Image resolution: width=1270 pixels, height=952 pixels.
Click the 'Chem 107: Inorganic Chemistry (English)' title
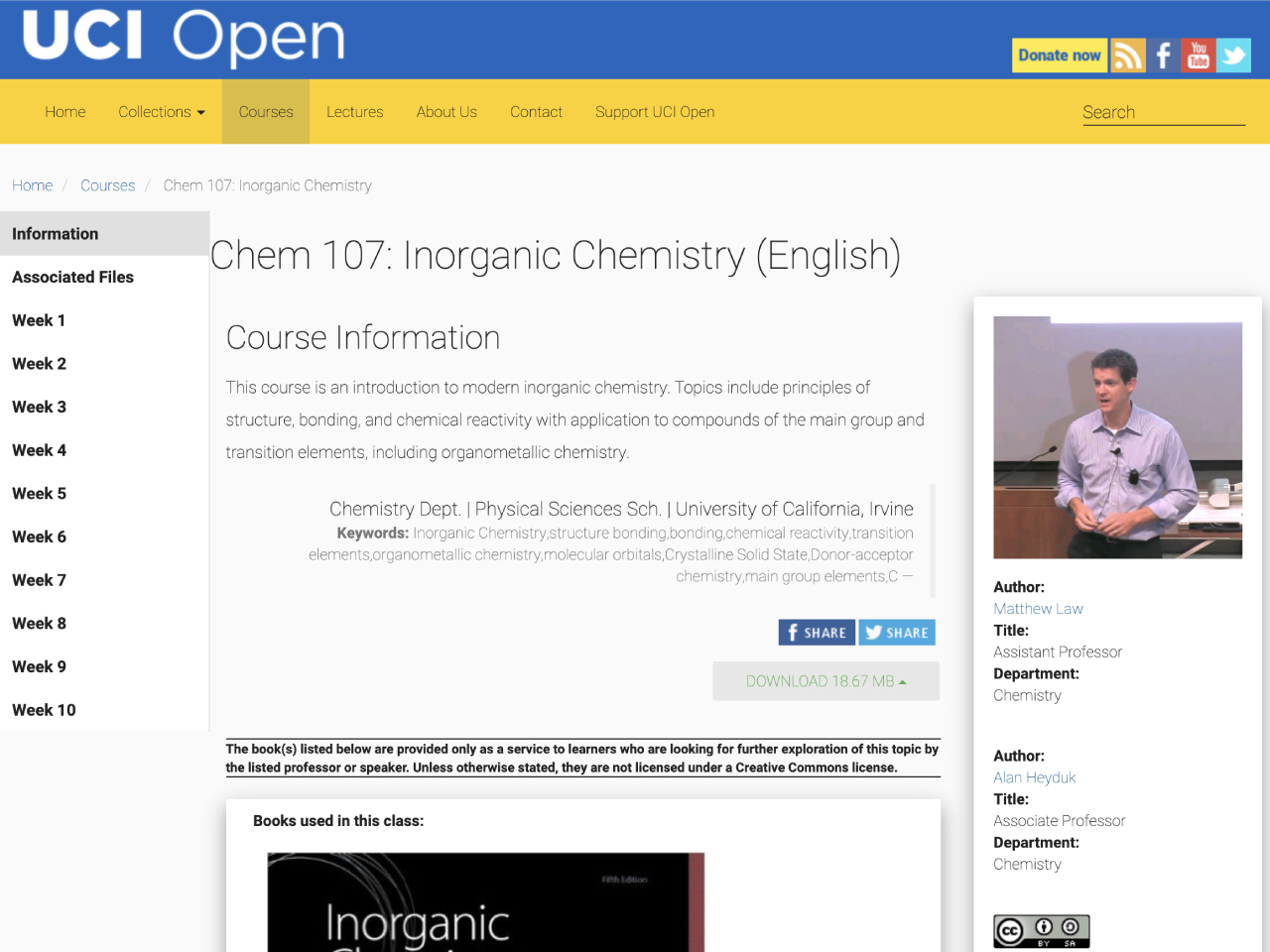pyautogui.click(x=556, y=256)
